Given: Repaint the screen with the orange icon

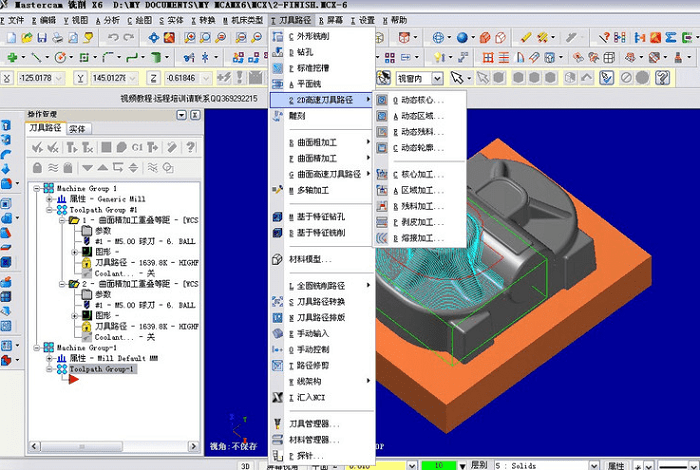Looking at the screenshot, I should click(169, 38).
